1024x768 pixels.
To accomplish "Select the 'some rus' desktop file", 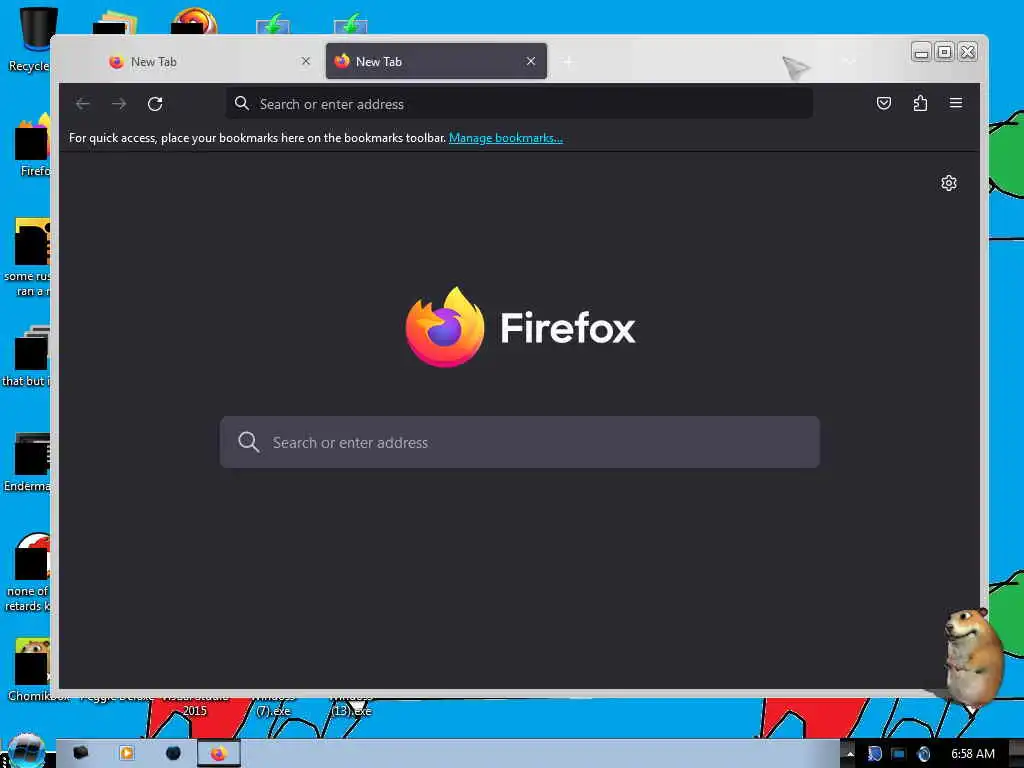I will coord(29,257).
